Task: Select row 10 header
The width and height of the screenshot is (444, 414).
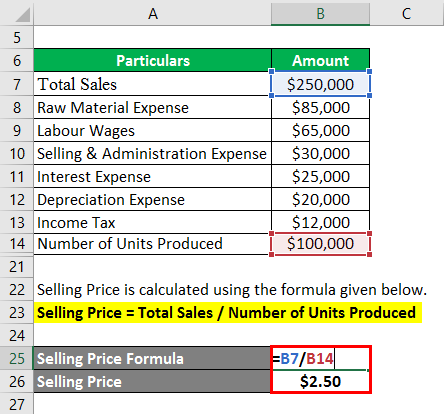Action: (x=17, y=153)
